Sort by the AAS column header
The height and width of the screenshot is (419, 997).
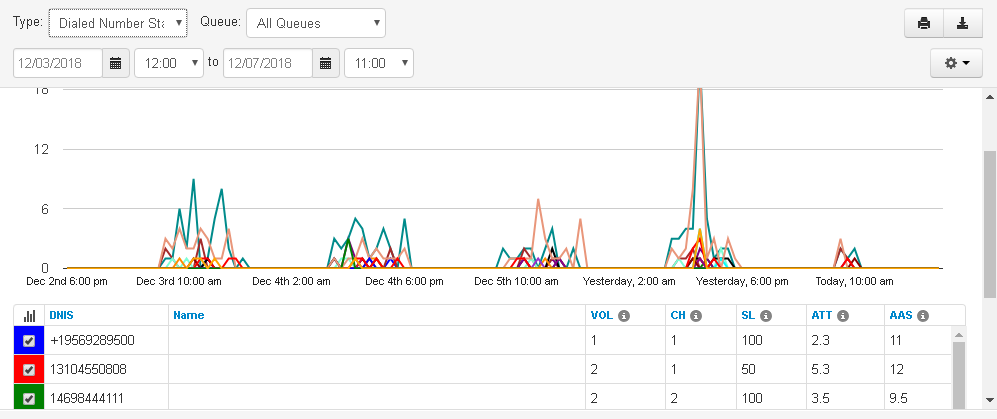coord(899,315)
